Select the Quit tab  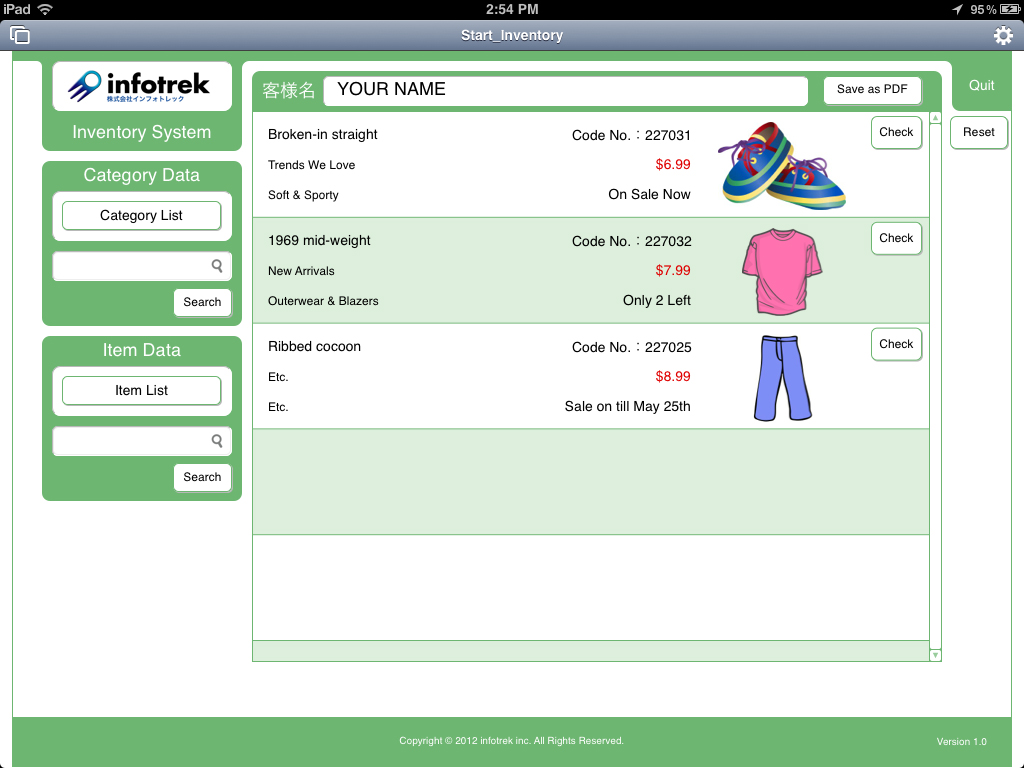tap(981, 86)
